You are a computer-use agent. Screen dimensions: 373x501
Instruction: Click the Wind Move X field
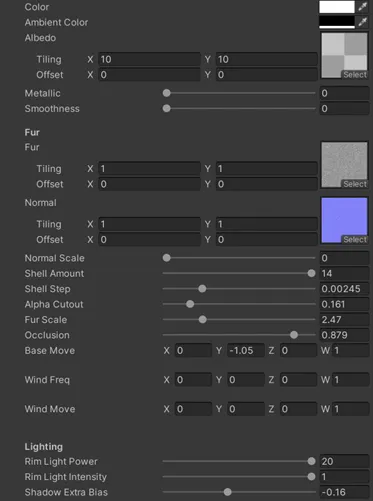[193, 409]
